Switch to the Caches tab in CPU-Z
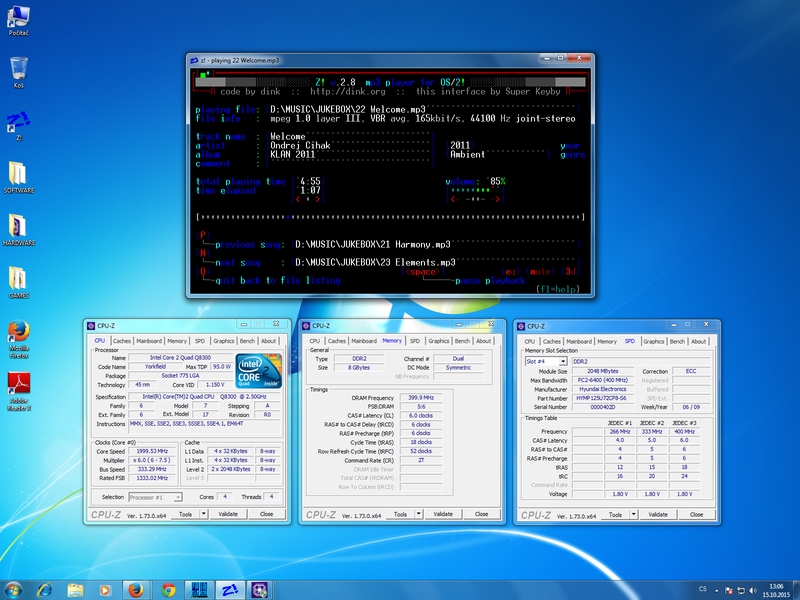 click(122, 341)
